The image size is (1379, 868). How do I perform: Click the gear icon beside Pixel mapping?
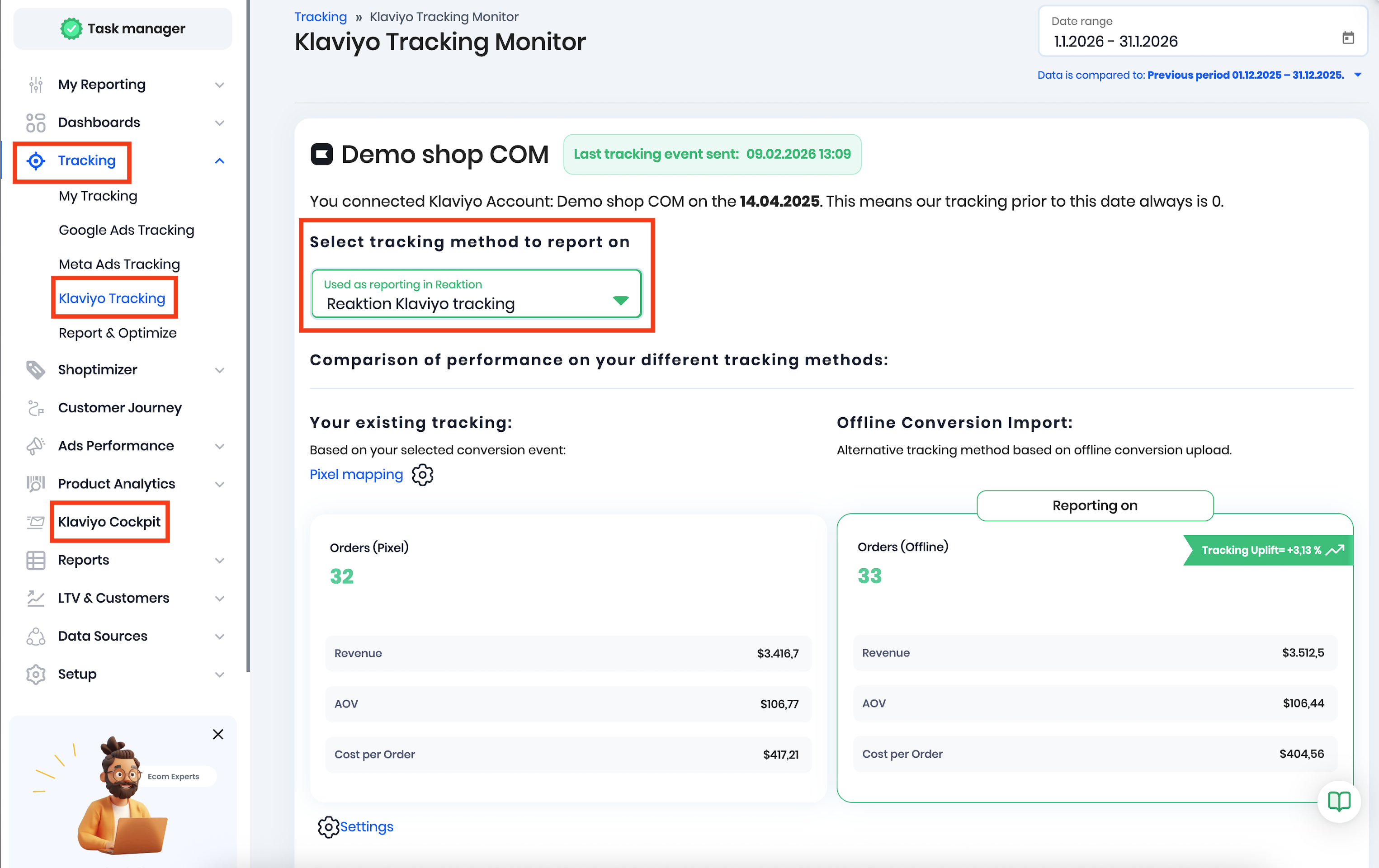(x=423, y=475)
